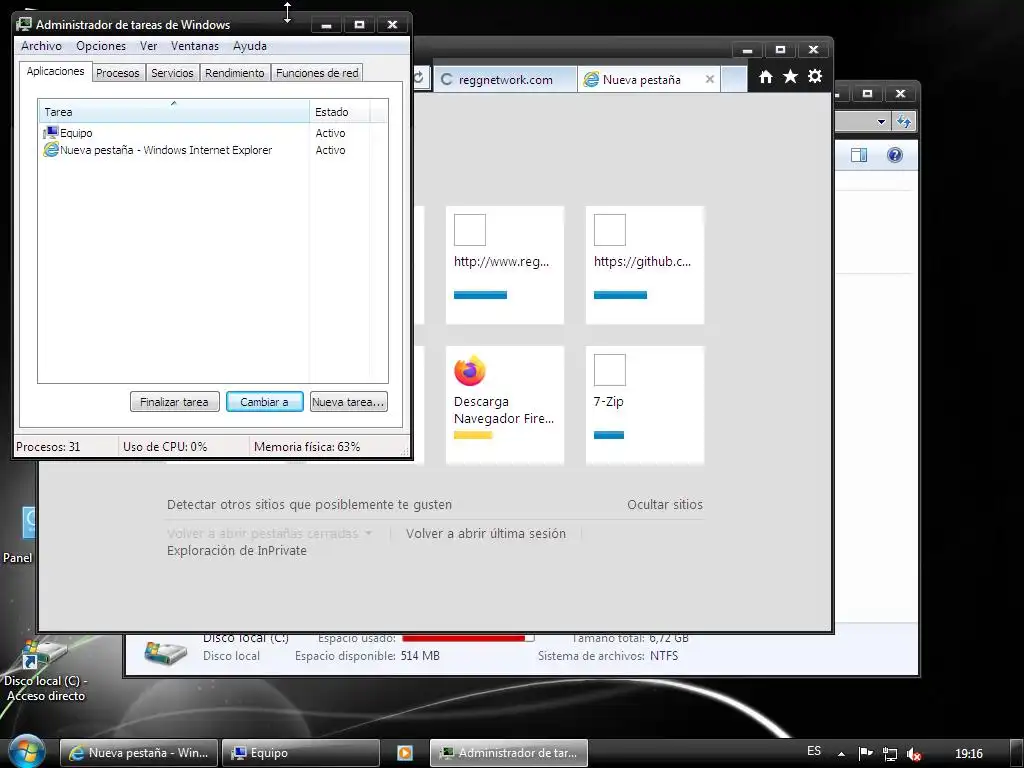The width and height of the screenshot is (1024, 768).
Task: Click Procesos: 31 status text
Action: coord(48,447)
